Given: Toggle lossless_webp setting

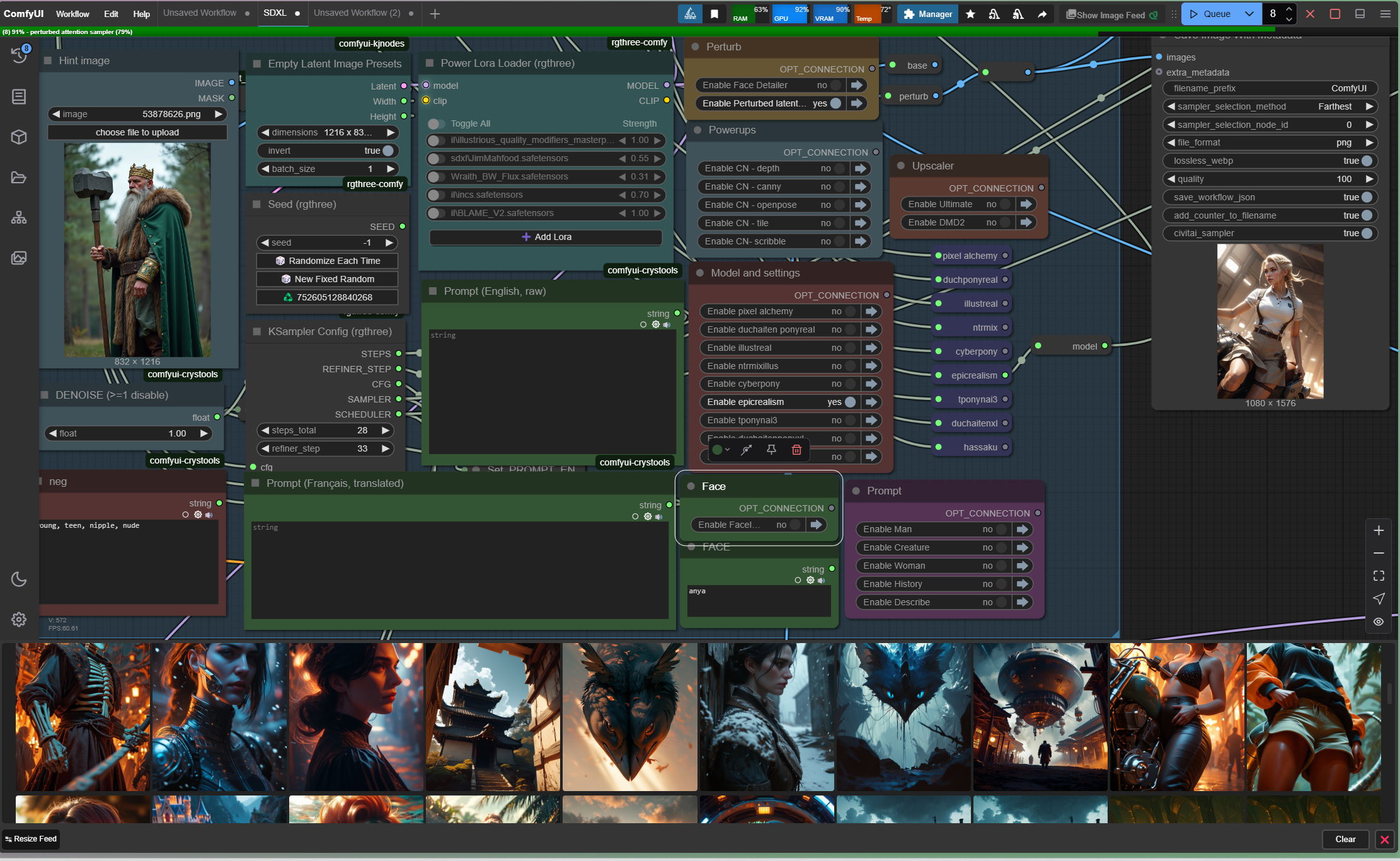Looking at the screenshot, I should coord(1367,161).
